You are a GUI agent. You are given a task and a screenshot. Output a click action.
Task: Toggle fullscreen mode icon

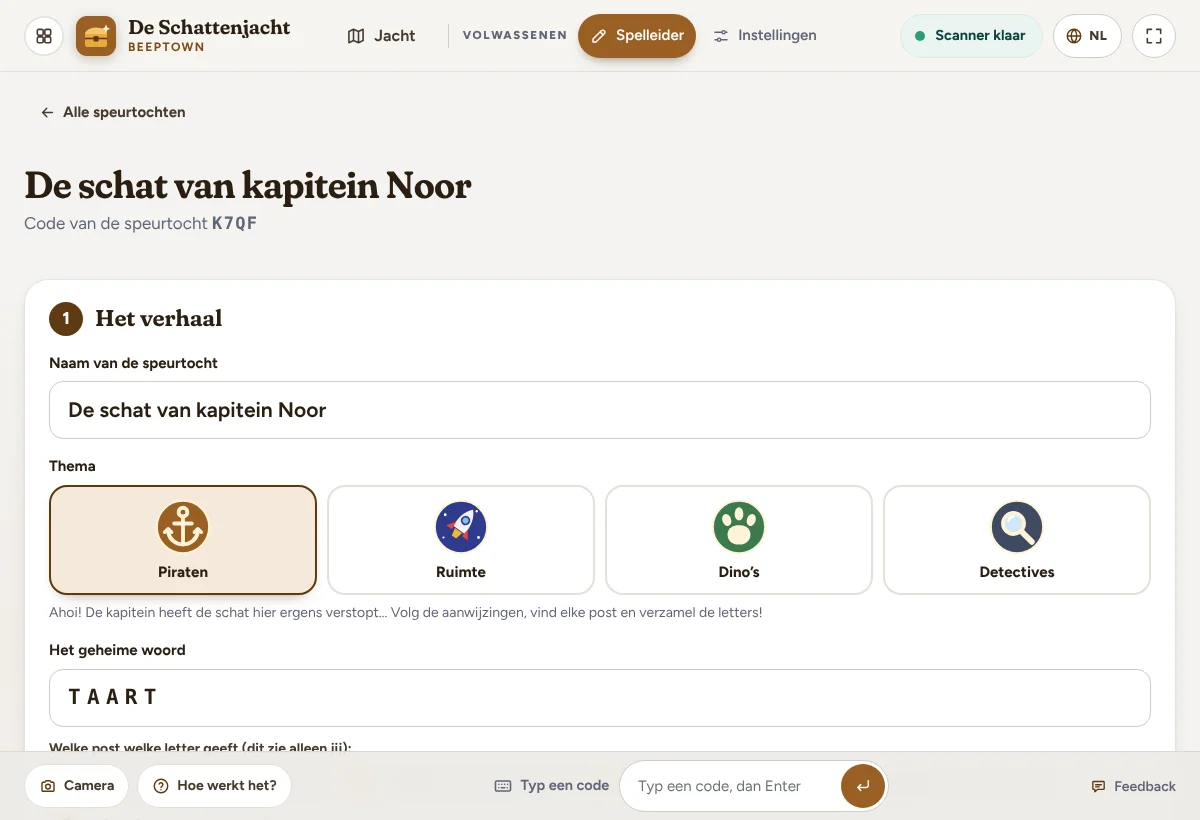(1154, 36)
